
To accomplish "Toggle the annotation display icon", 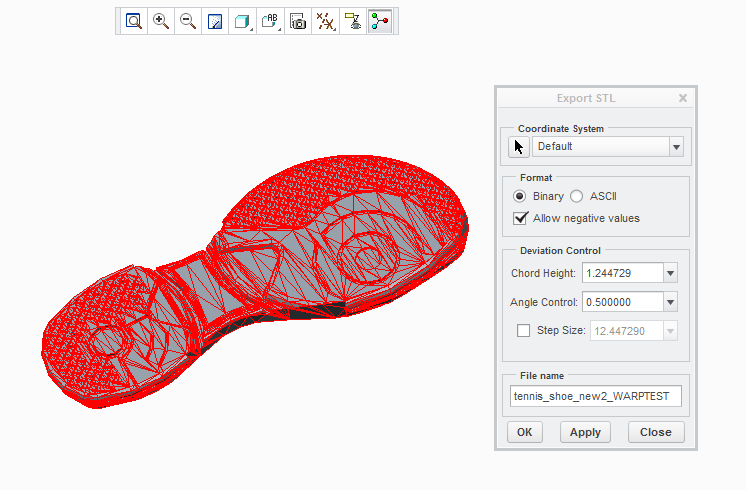I will pos(353,21).
